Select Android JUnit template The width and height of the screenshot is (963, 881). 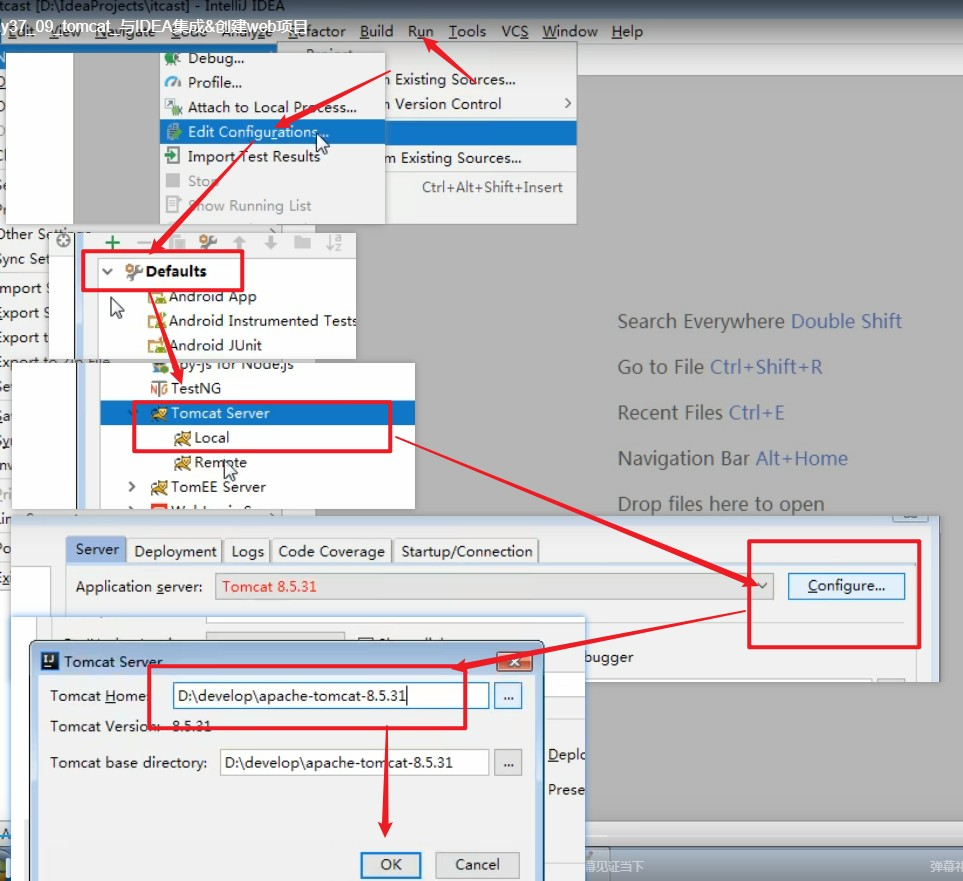pyautogui.click(x=216, y=345)
